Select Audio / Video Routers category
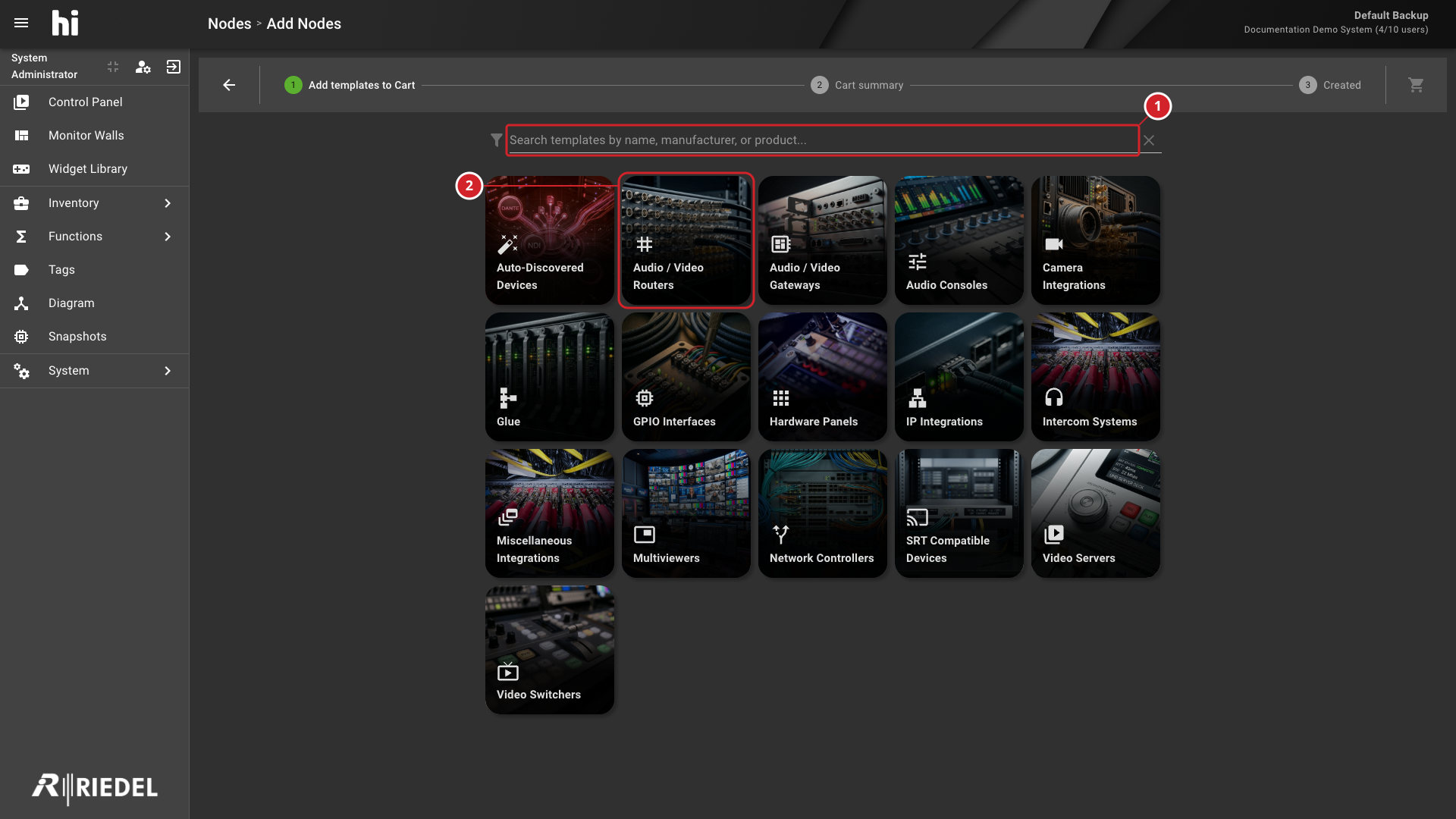This screenshot has height=819, width=1456. 686,240
